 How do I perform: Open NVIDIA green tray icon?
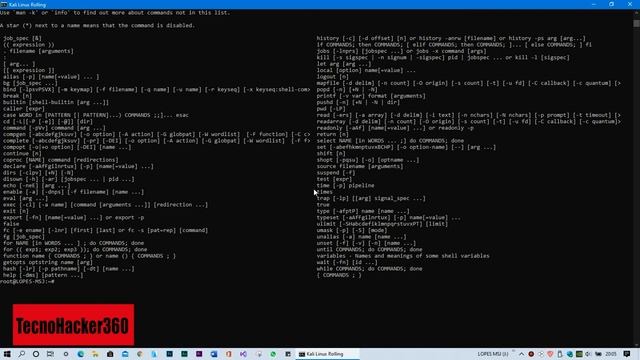point(579,354)
